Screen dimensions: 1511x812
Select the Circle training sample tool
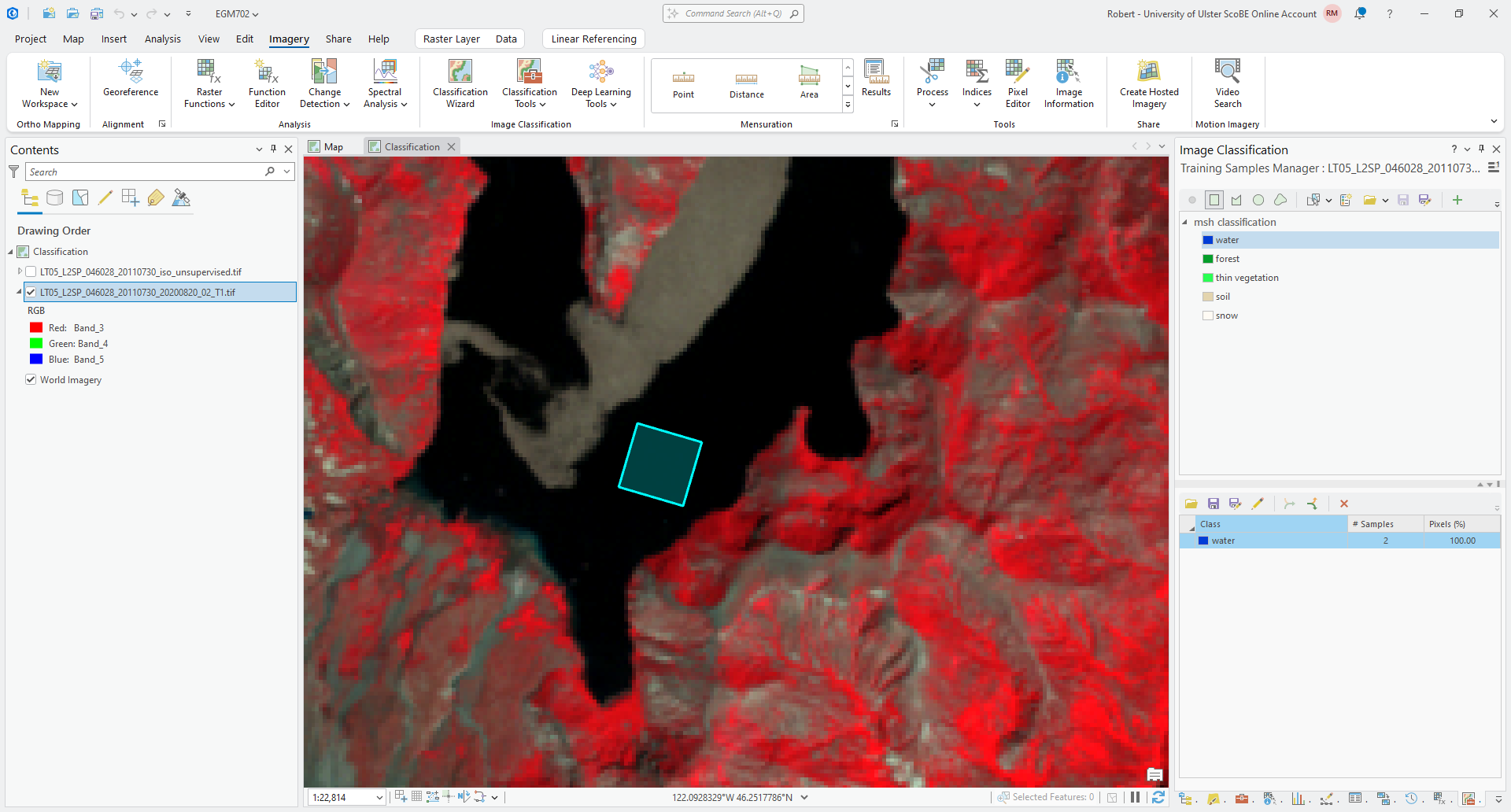tap(1258, 200)
